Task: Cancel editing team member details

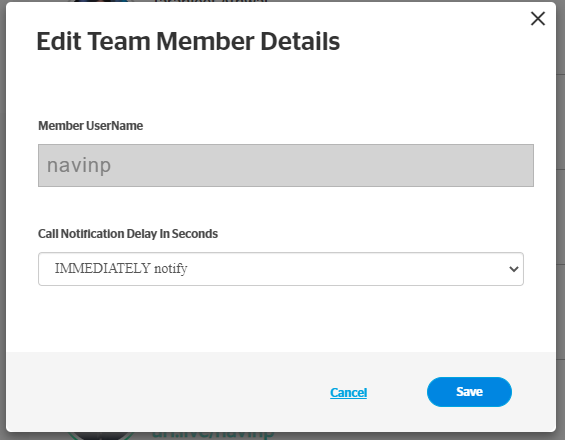Action: 348,392
